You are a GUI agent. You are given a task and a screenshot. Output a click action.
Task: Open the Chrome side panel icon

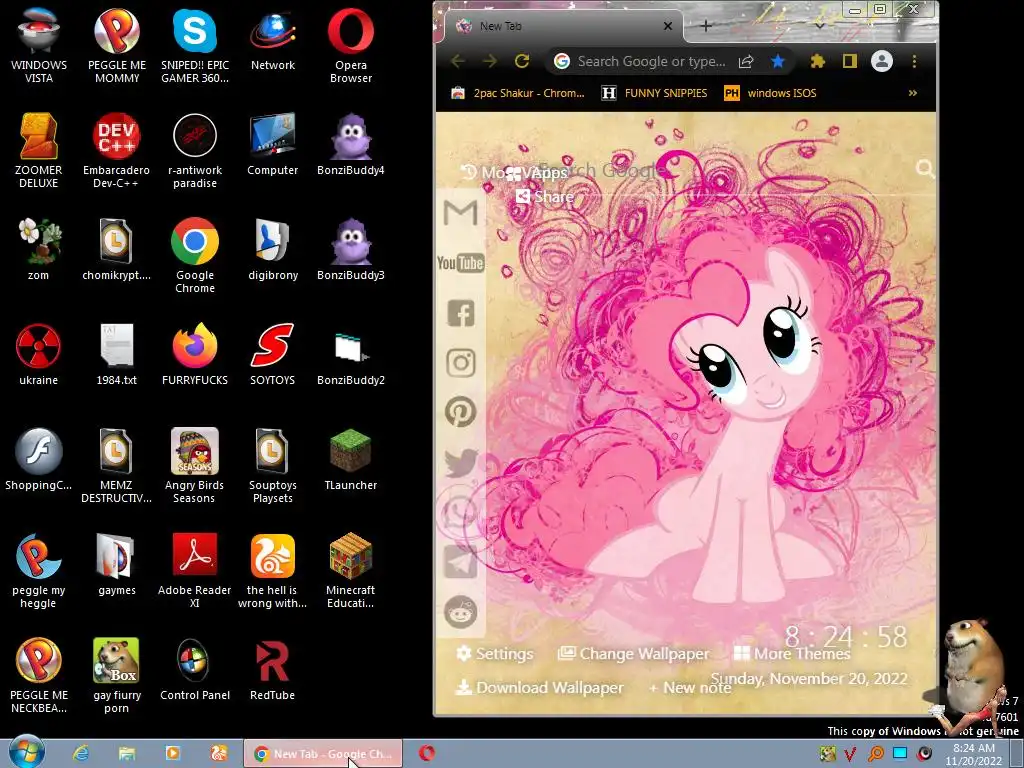click(x=849, y=61)
